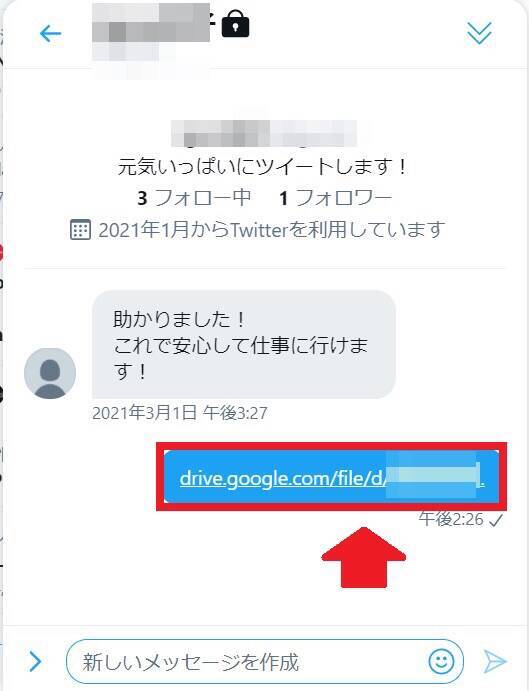Image resolution: width=529 pixels, height=691 pixels.
Task: Click the calendar icon near join date
Action: click(80, 230)
